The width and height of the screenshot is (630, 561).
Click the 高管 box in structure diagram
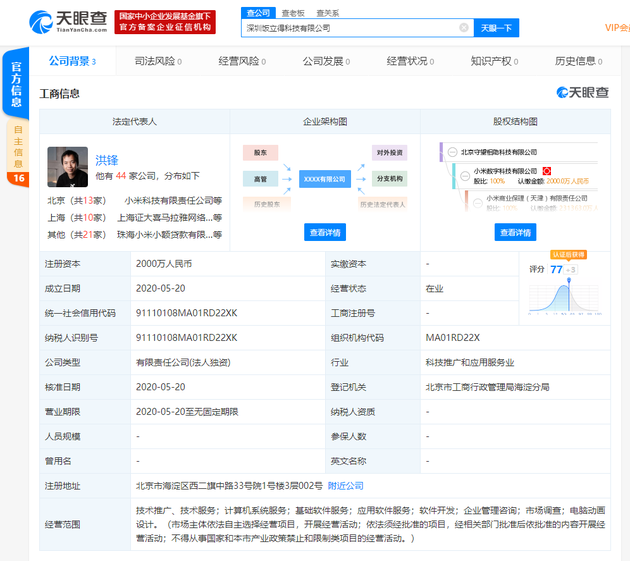click(260, 179)
